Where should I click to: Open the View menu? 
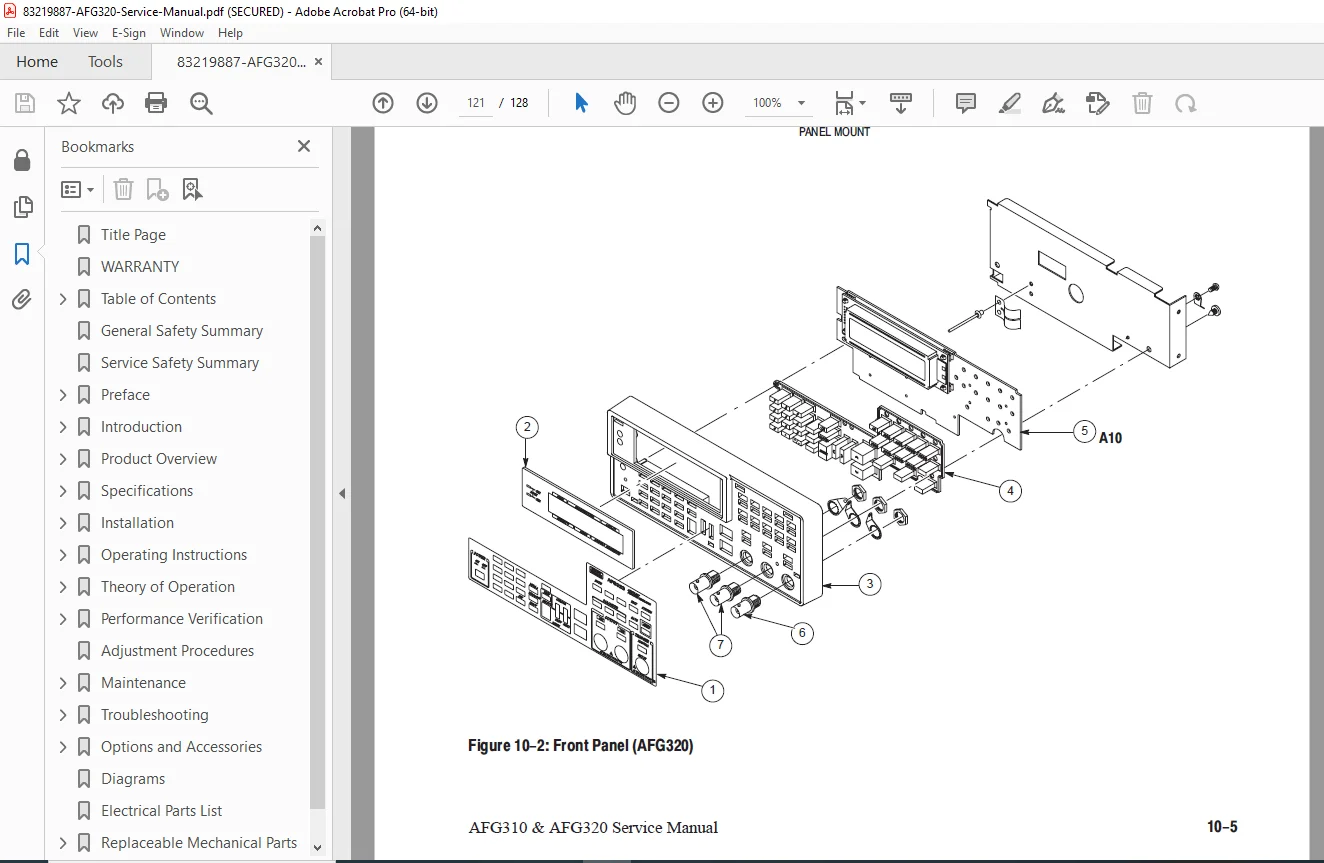pos(86,33)
